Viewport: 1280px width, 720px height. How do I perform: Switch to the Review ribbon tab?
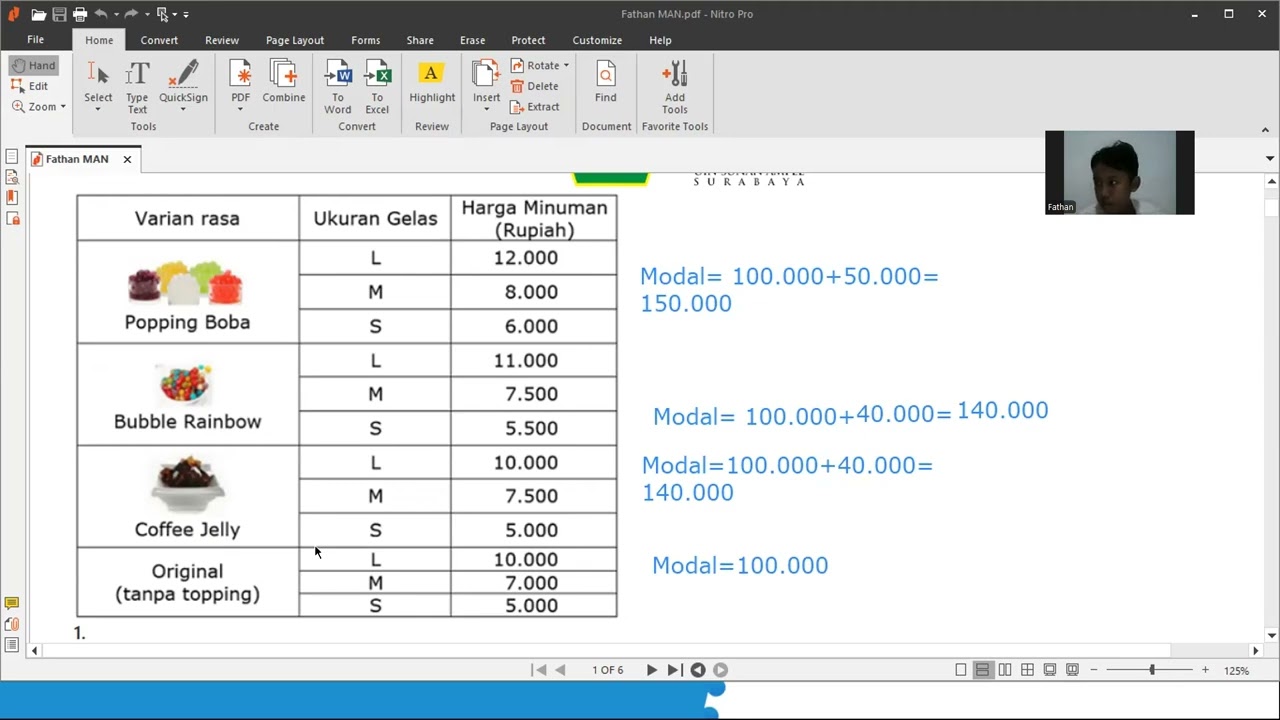[x=222, y=40]
